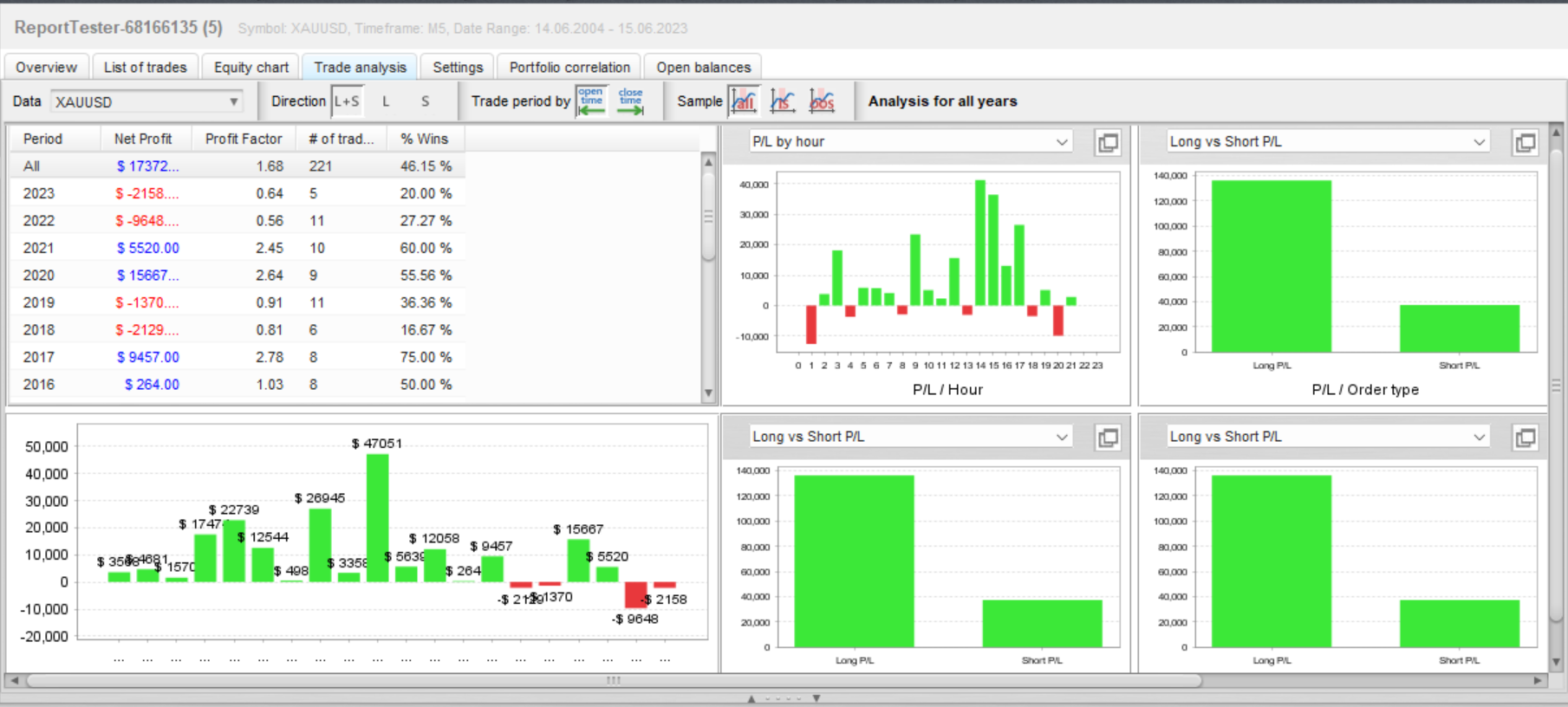Image resolution: width=1568 pixels, height=707 pixels.
Task: Open the Portfolio correlation tab
Action: point(569,68)
